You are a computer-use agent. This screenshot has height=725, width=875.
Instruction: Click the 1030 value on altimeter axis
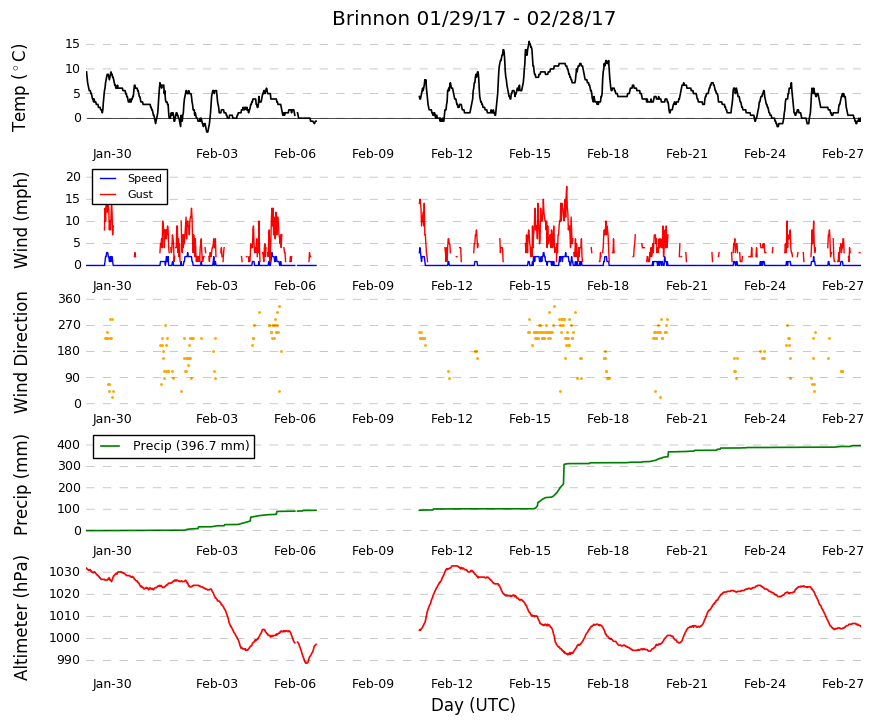pos(65,572)
